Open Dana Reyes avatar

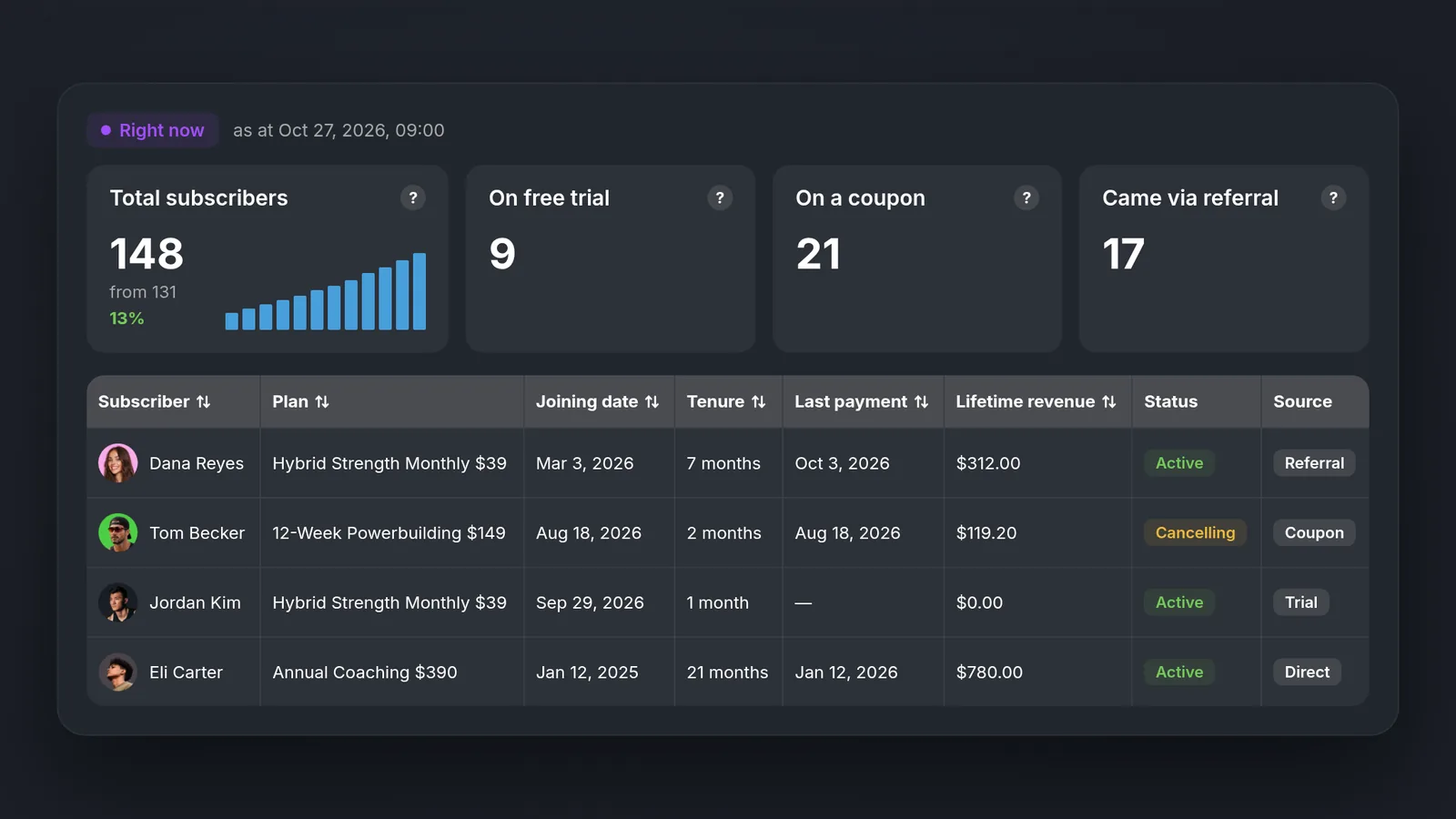pos(118,463)
